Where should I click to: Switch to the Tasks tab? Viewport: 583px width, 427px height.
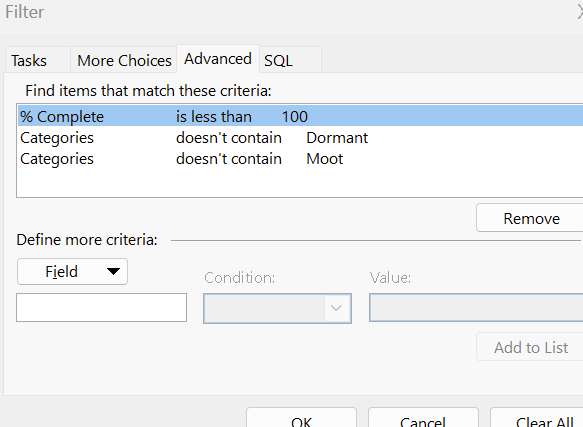tap(38, 60)
